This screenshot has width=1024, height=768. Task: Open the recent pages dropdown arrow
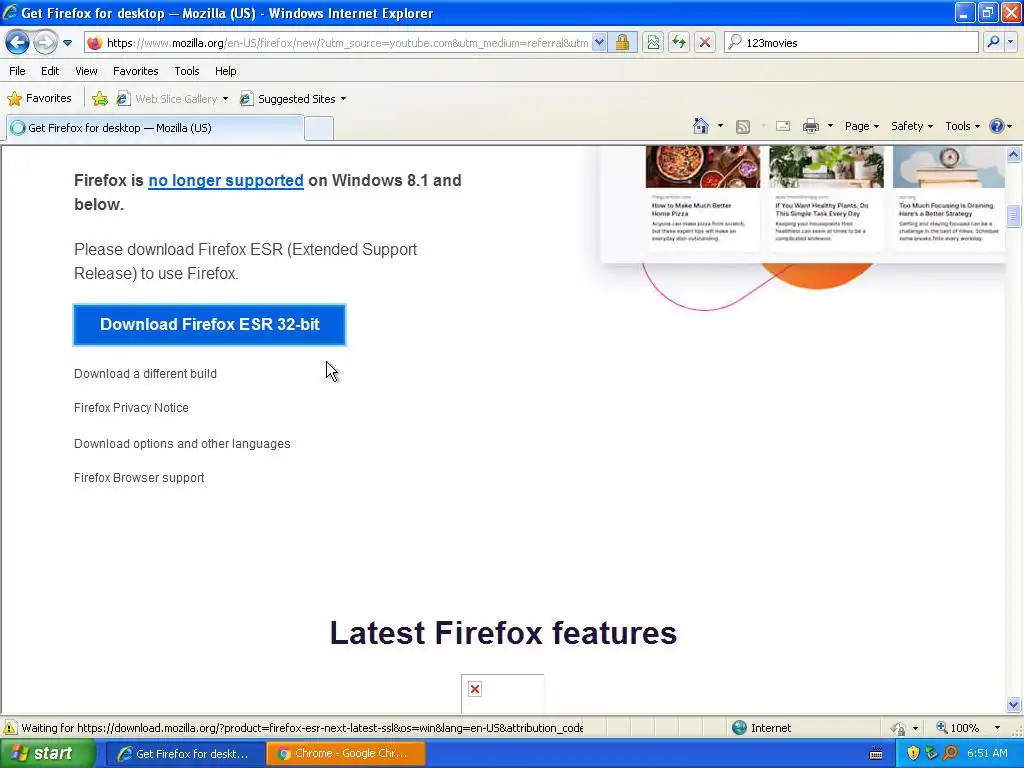[x=67, y=43]
